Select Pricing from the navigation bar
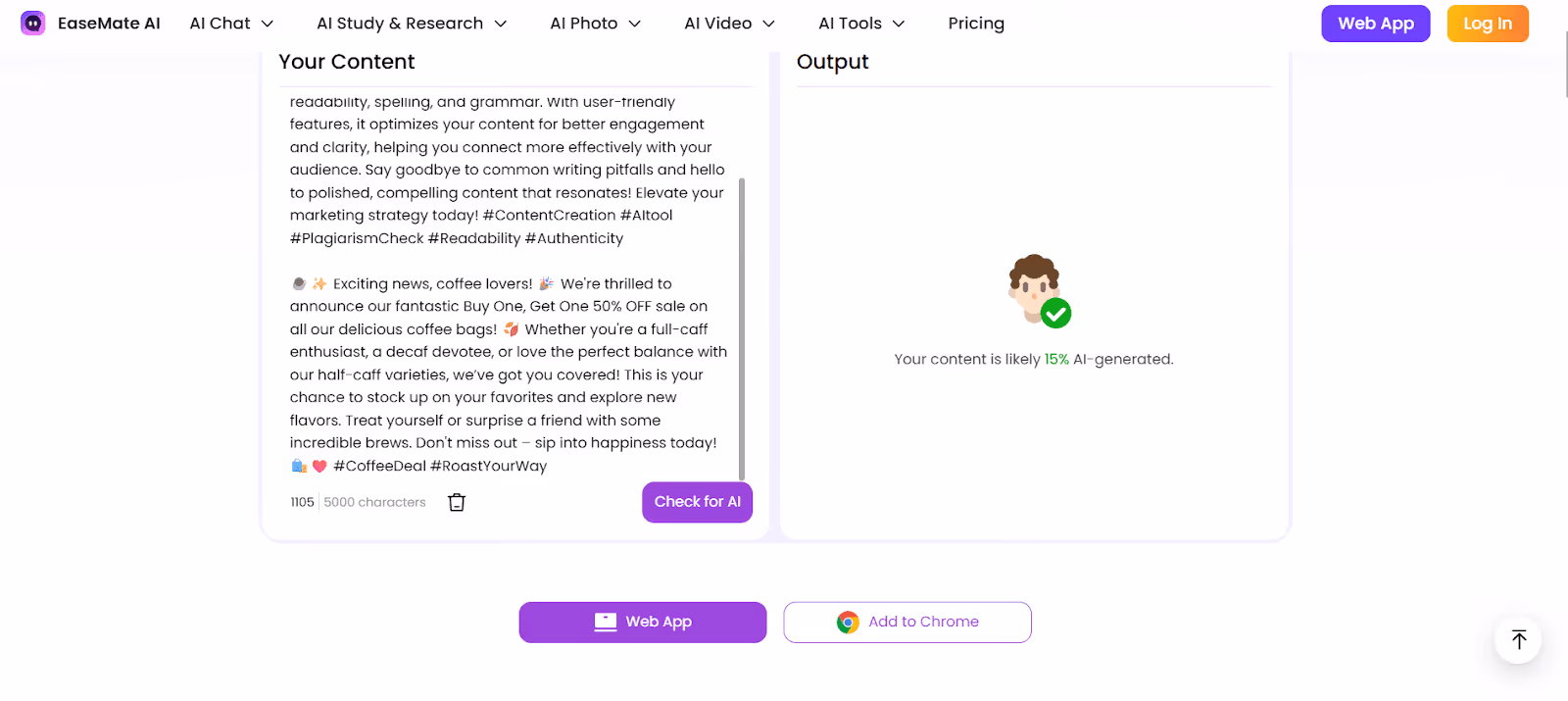Image resolution: width=1568 pixels, height=701 pixels. [975, 23]
